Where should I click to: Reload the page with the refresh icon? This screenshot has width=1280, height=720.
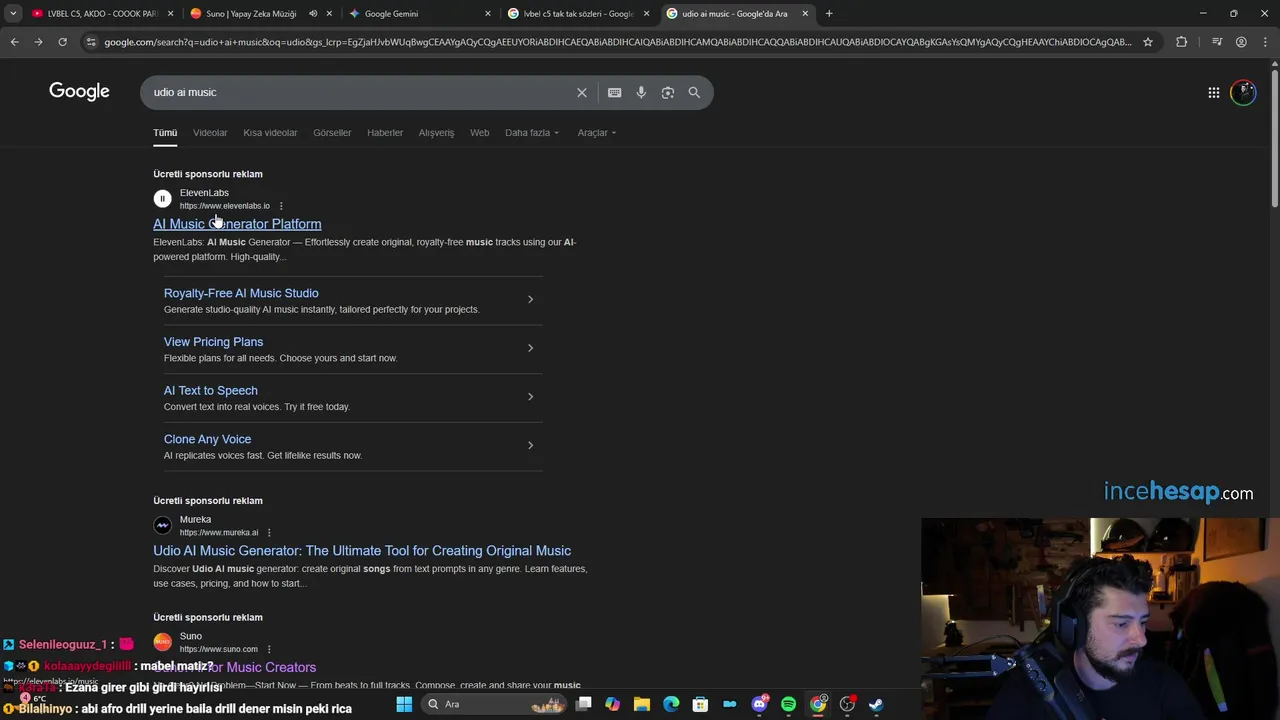pos(62,42)
